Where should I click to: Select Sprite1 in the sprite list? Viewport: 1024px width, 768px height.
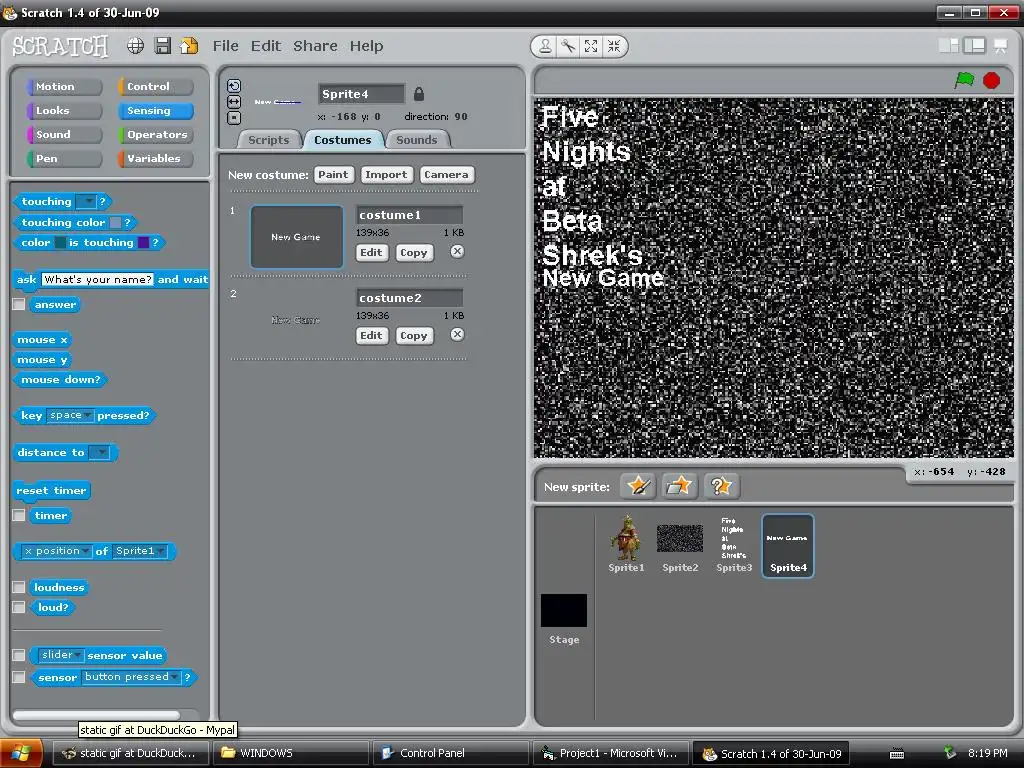coord(626,544)
